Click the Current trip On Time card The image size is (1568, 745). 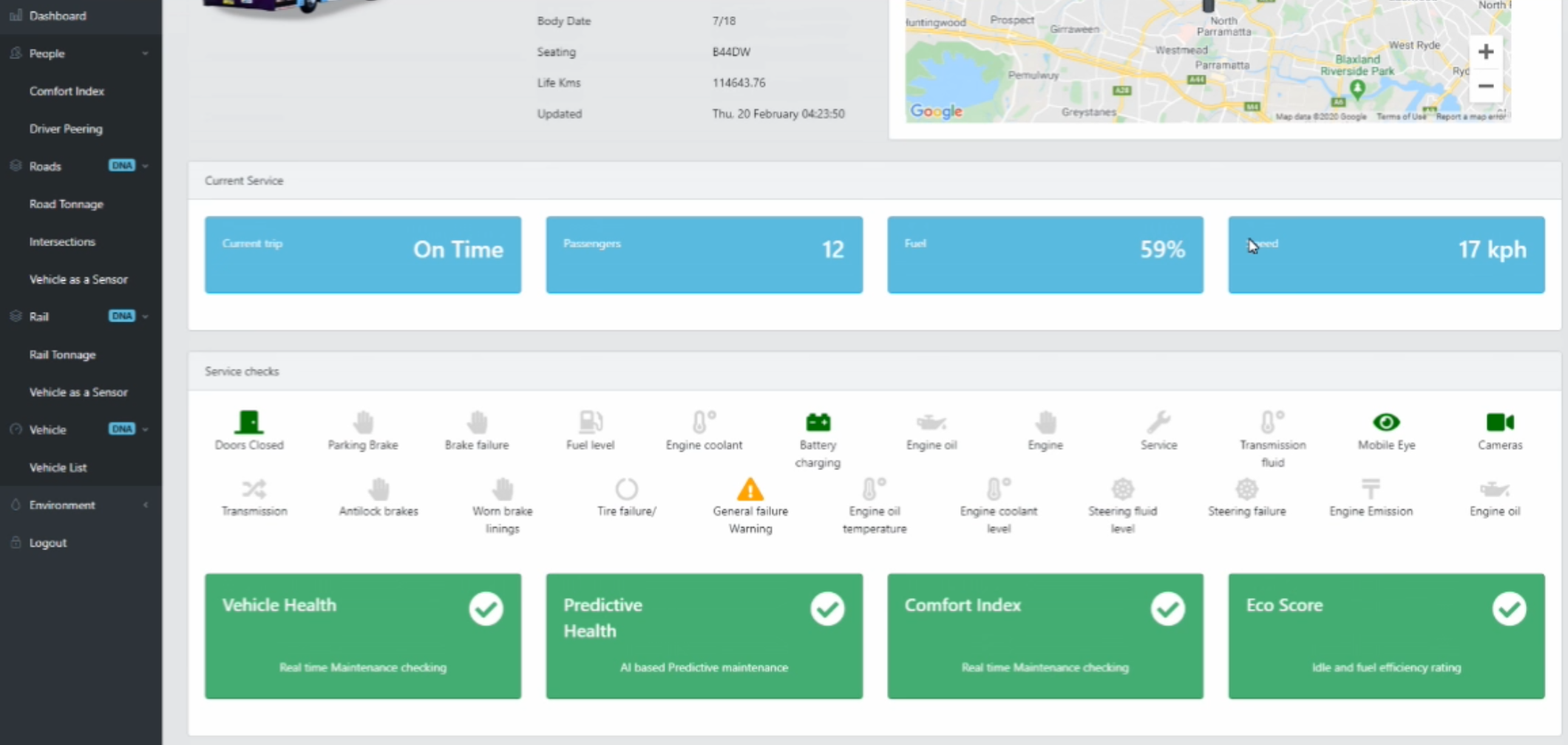(x=363, y=255)
